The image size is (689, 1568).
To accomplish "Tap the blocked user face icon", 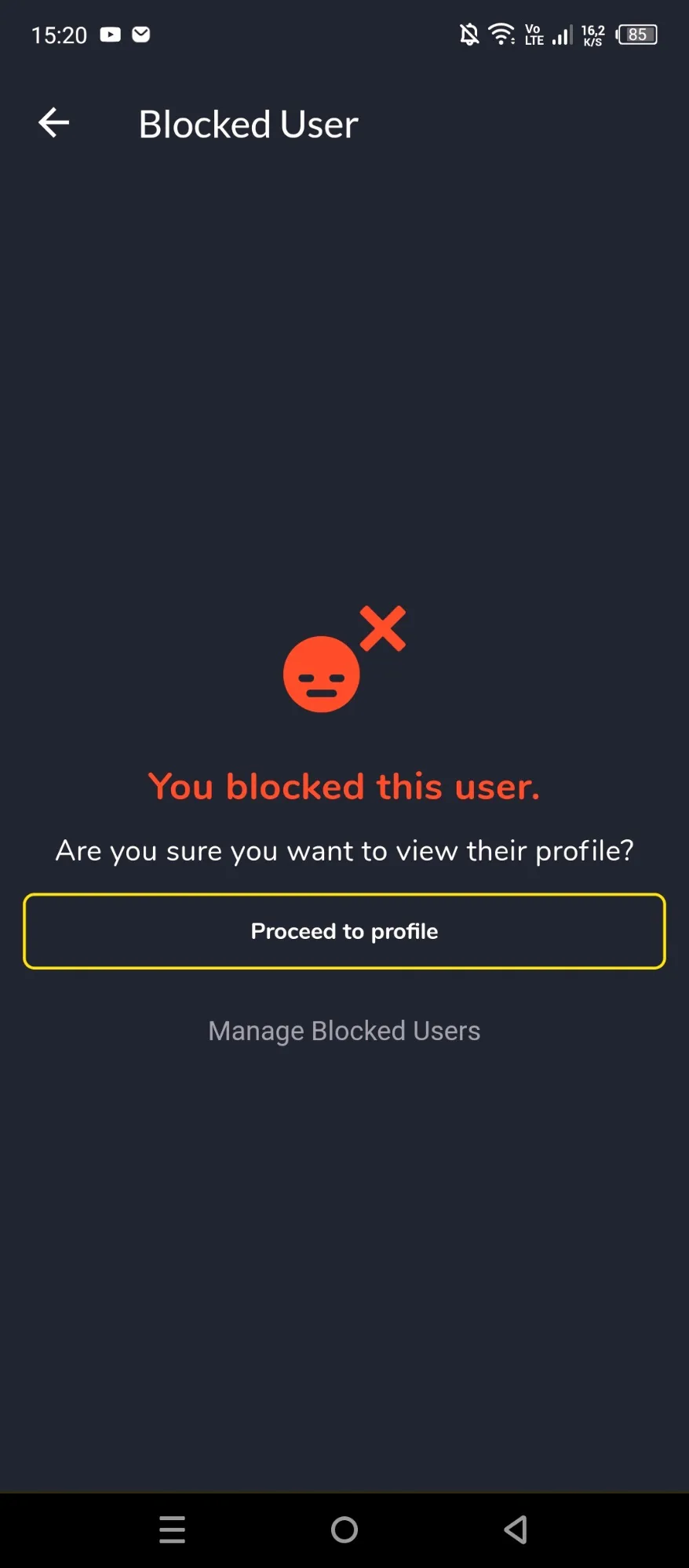I will pos(322,674).
